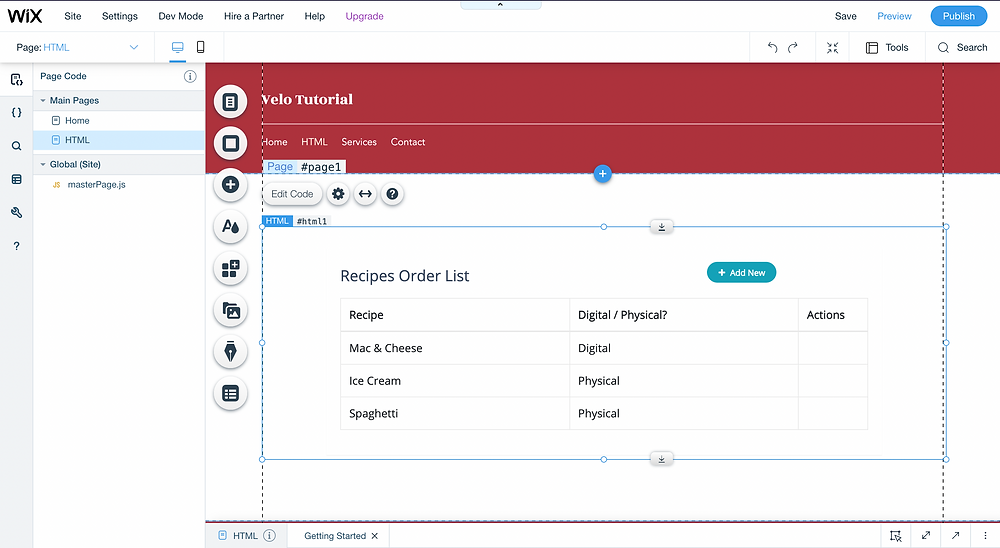Expand the code panel diagonal arrows
Viewport: 1000px width, 548px height.
point(926,536)
